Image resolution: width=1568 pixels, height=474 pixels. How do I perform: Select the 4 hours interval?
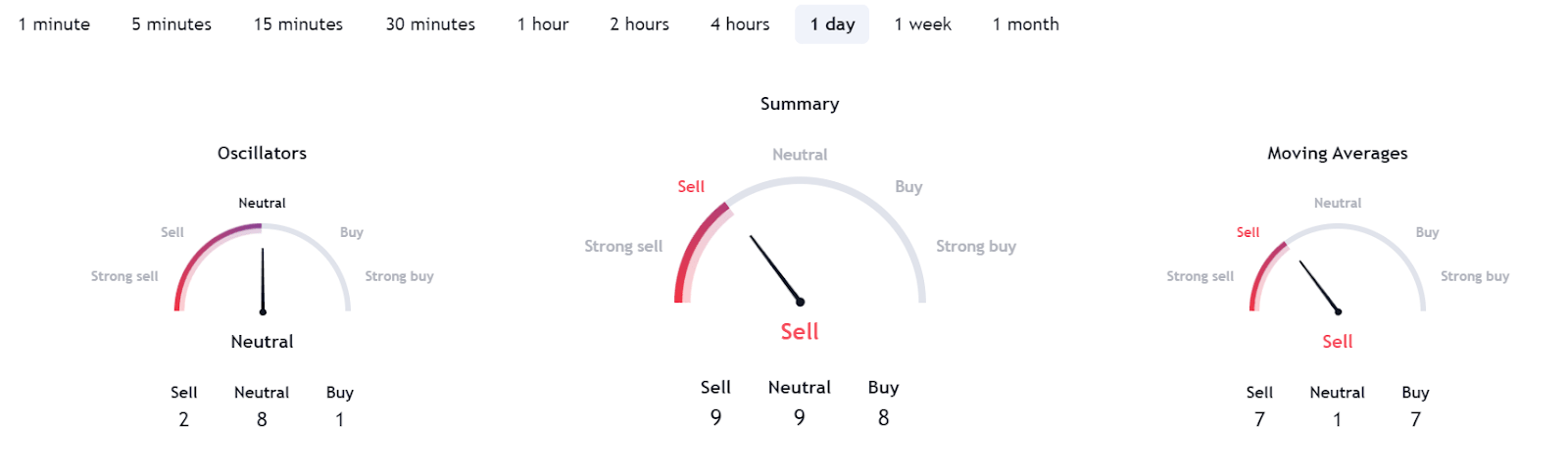740,24
